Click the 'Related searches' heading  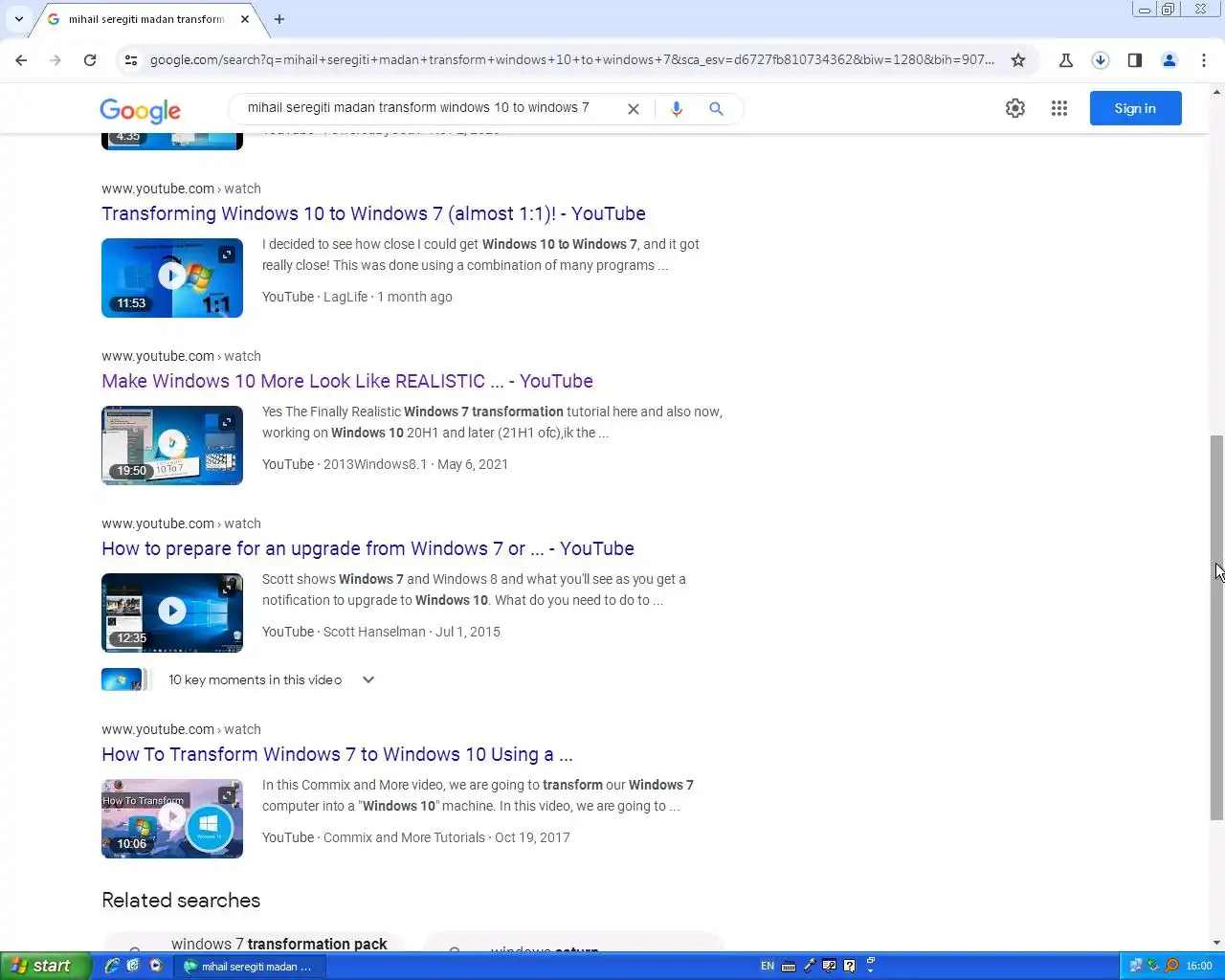click(181, 901)
